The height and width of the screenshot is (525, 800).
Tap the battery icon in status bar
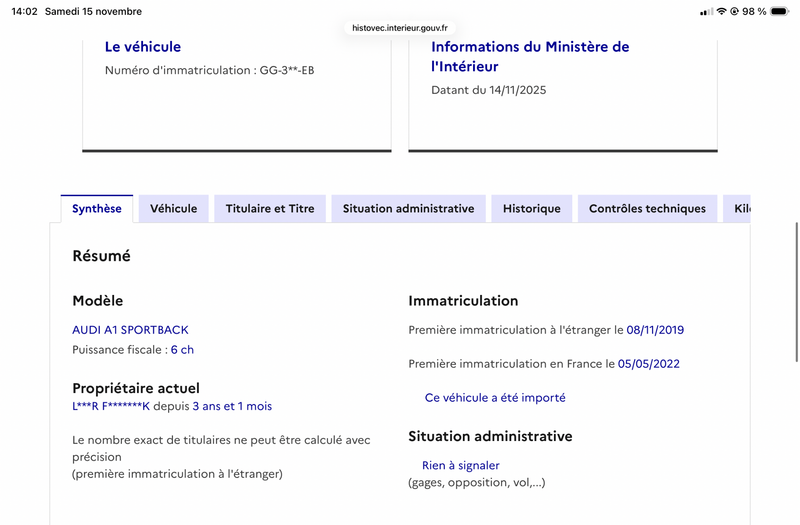click(x=780, y=12)
